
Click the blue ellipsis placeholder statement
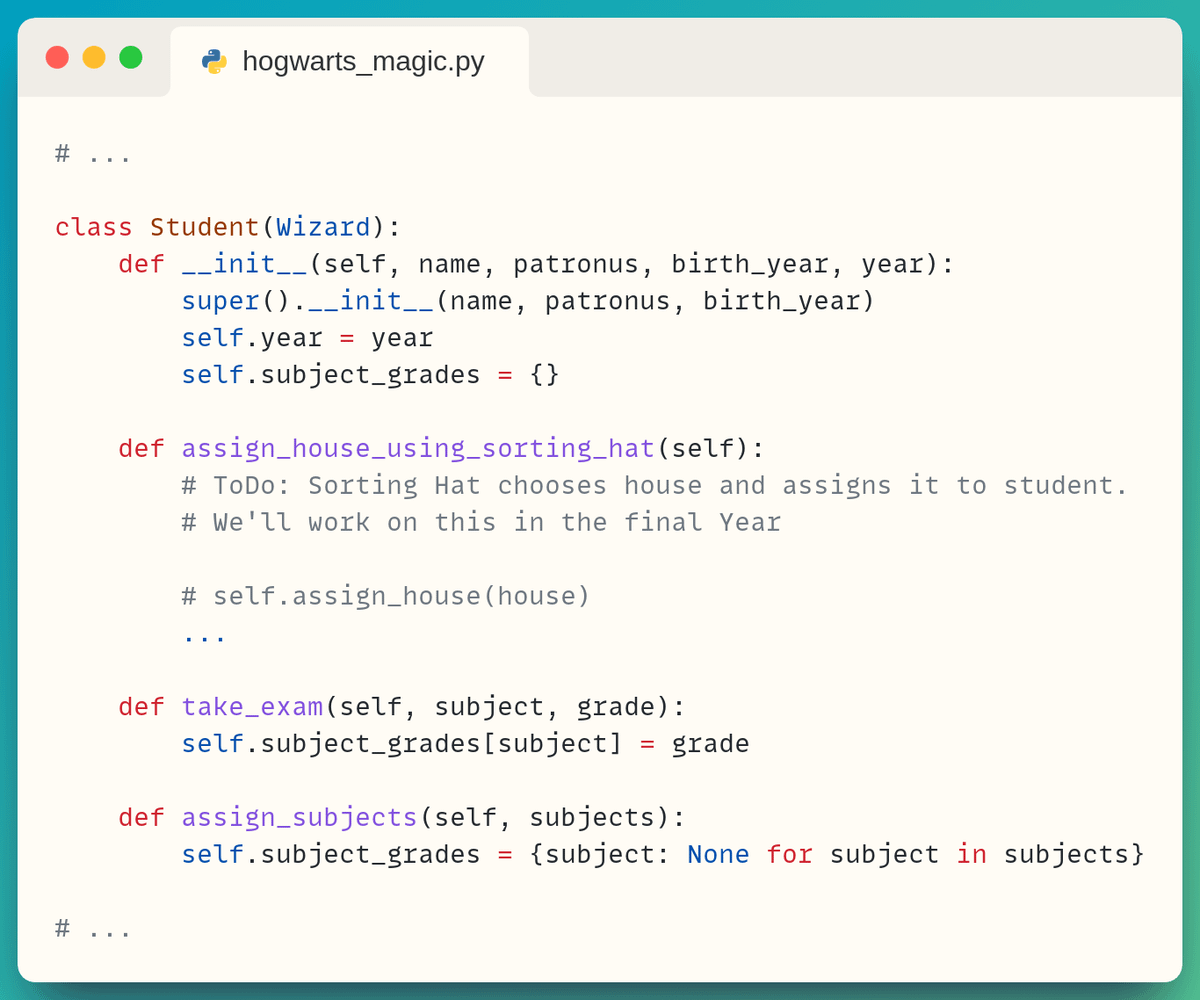(204, 633)
